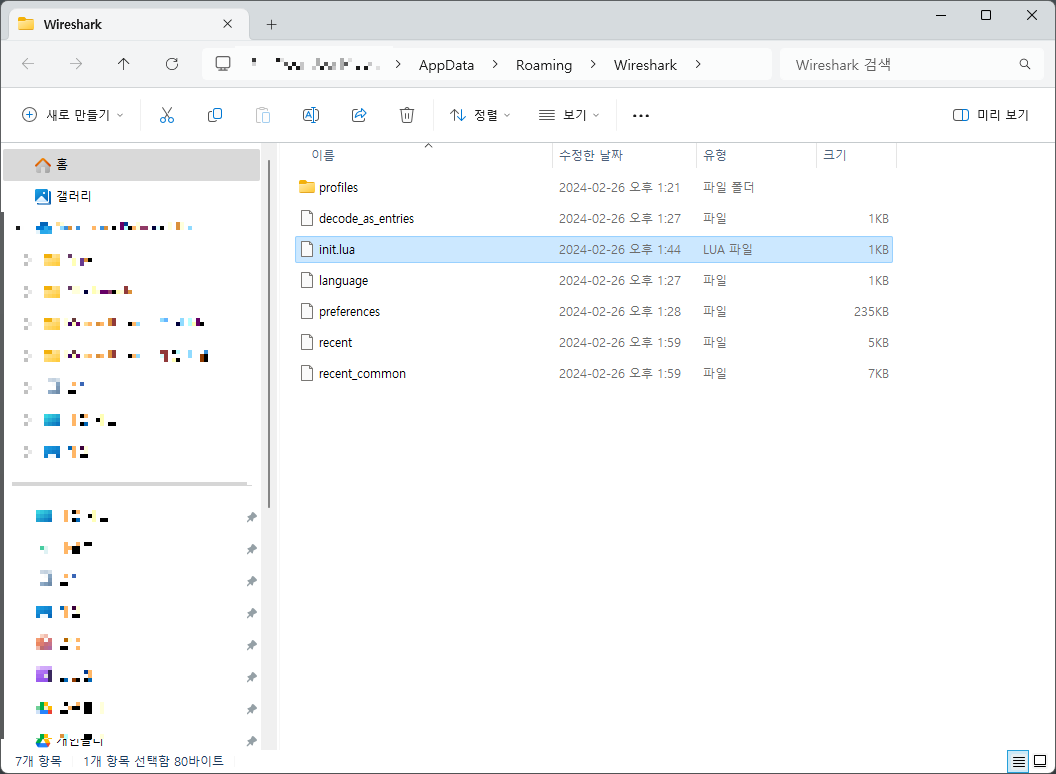Click the Rename icon
Viewport: 1056px width, 774px height.
pos(310,115)
